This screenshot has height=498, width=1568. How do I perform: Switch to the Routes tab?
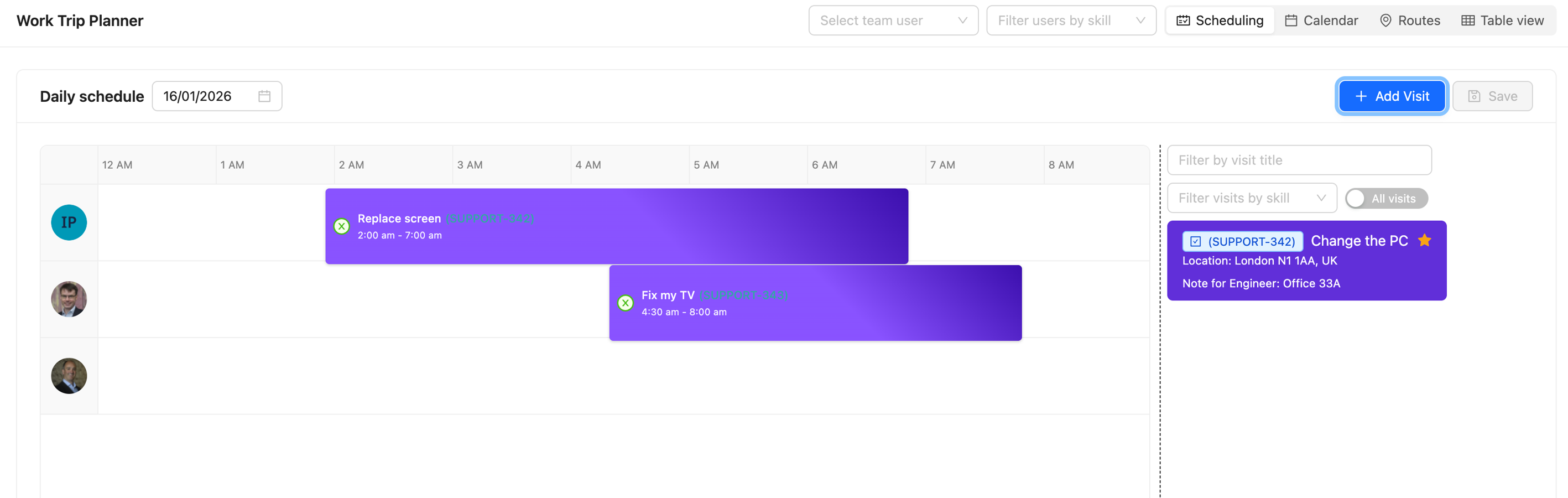tap(1410, 20)
